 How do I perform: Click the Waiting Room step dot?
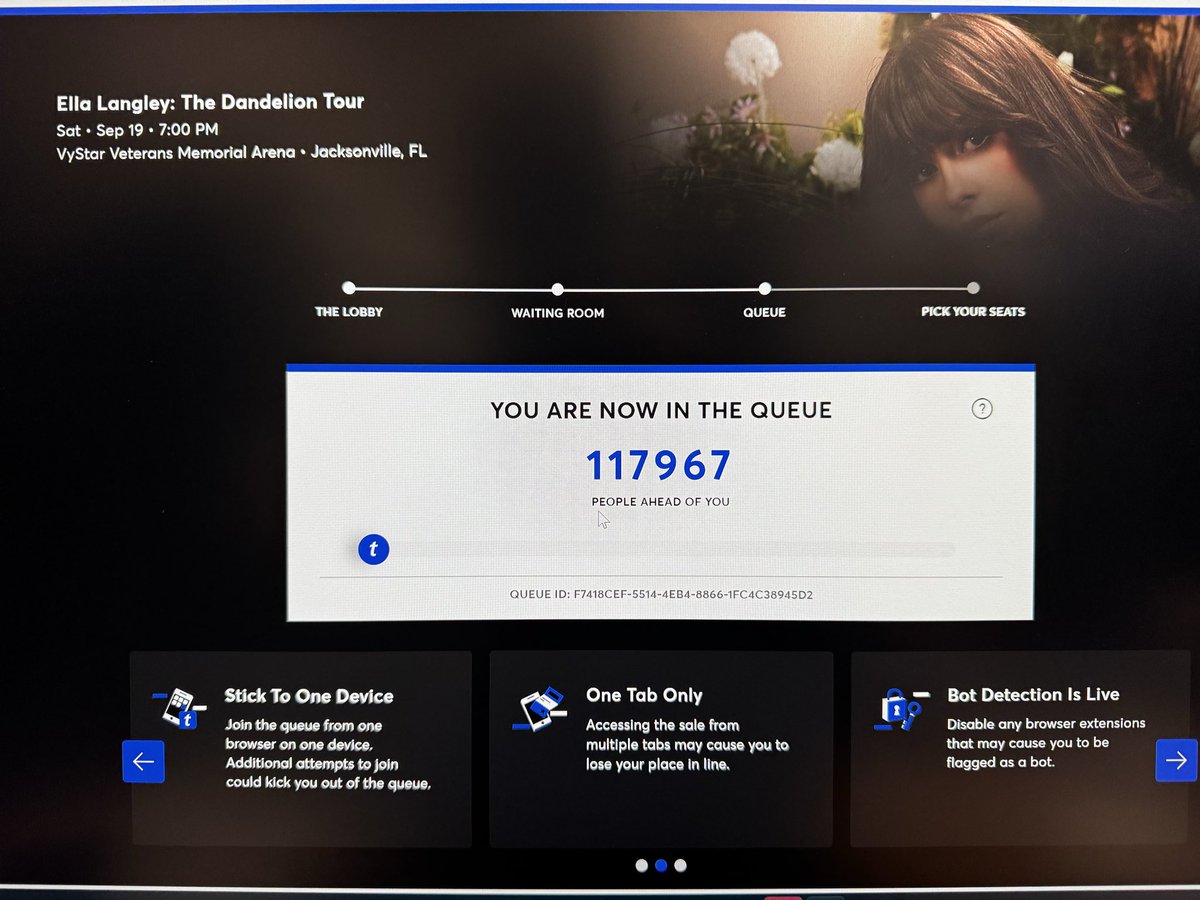point(557,290)
